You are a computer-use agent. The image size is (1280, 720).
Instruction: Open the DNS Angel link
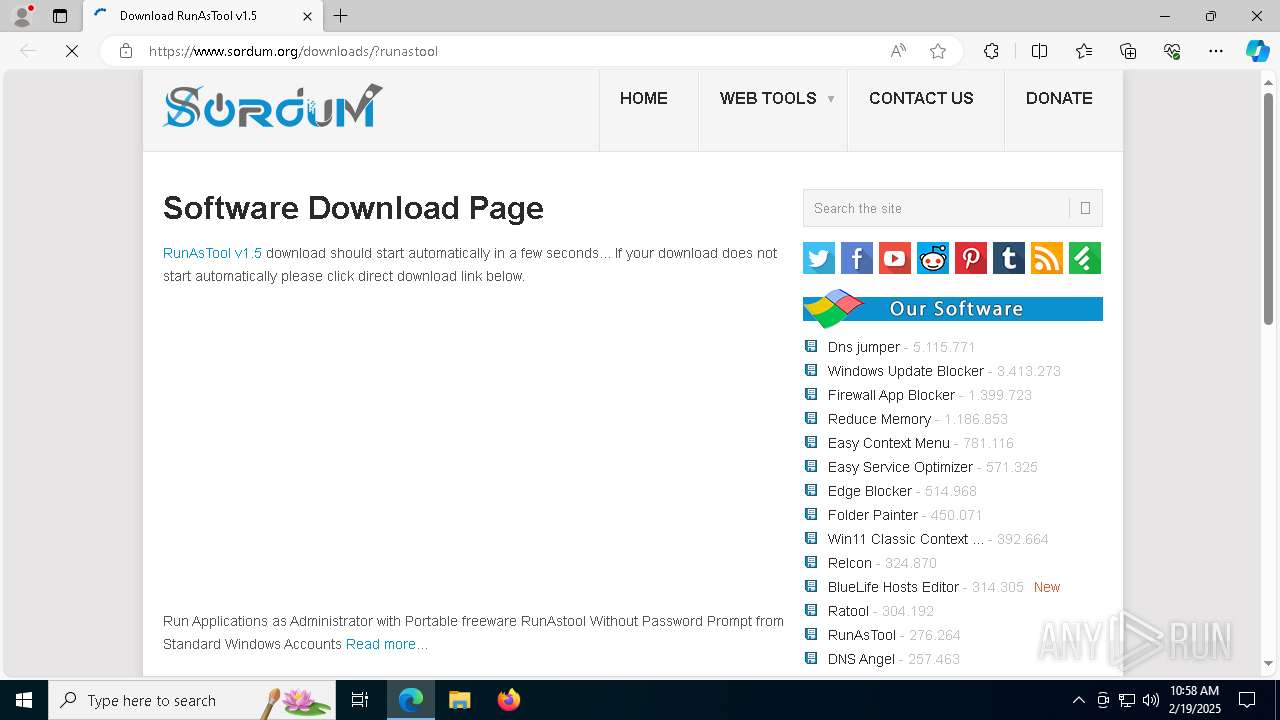coord(861,659)
